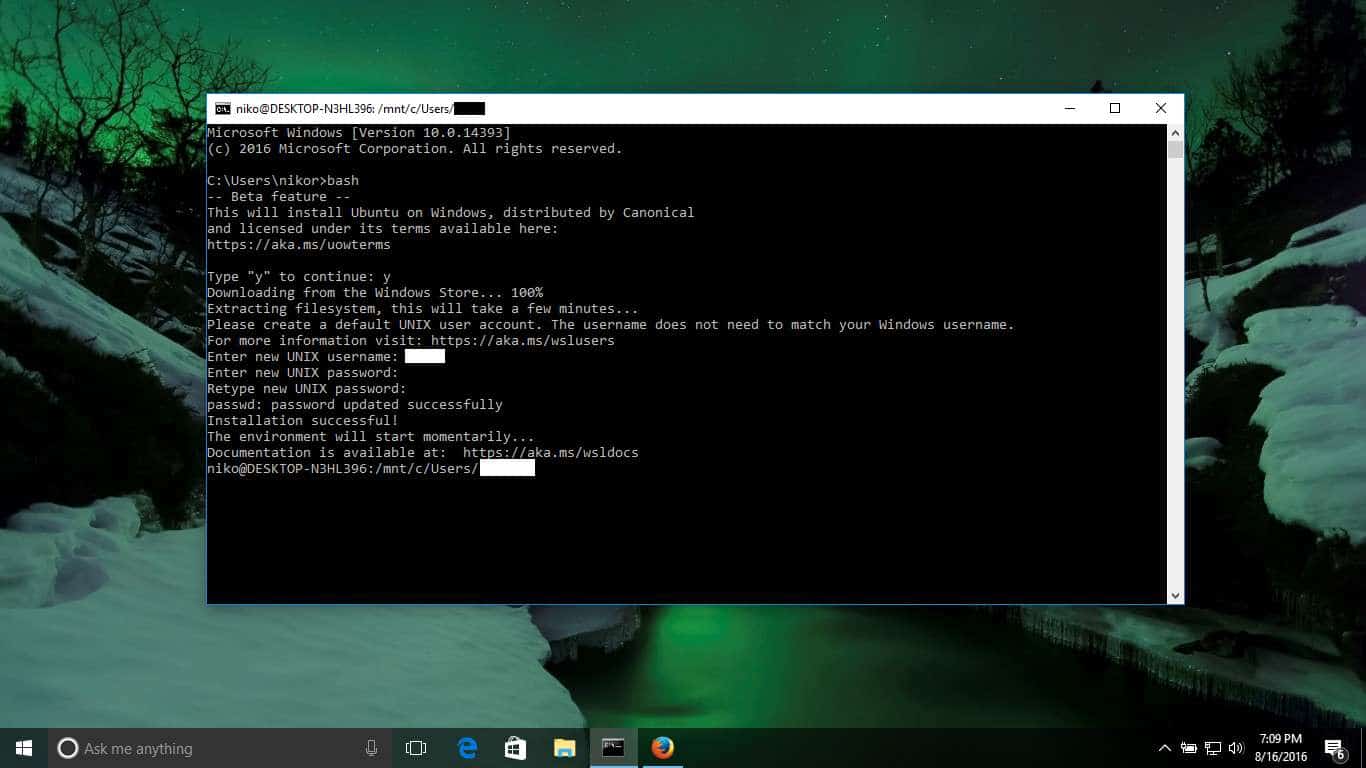The width and height of the screenshot is (1366, 768).
Task: Click the https://aka.ms/wsldocs URL text
Action: [x=551, y=453]
